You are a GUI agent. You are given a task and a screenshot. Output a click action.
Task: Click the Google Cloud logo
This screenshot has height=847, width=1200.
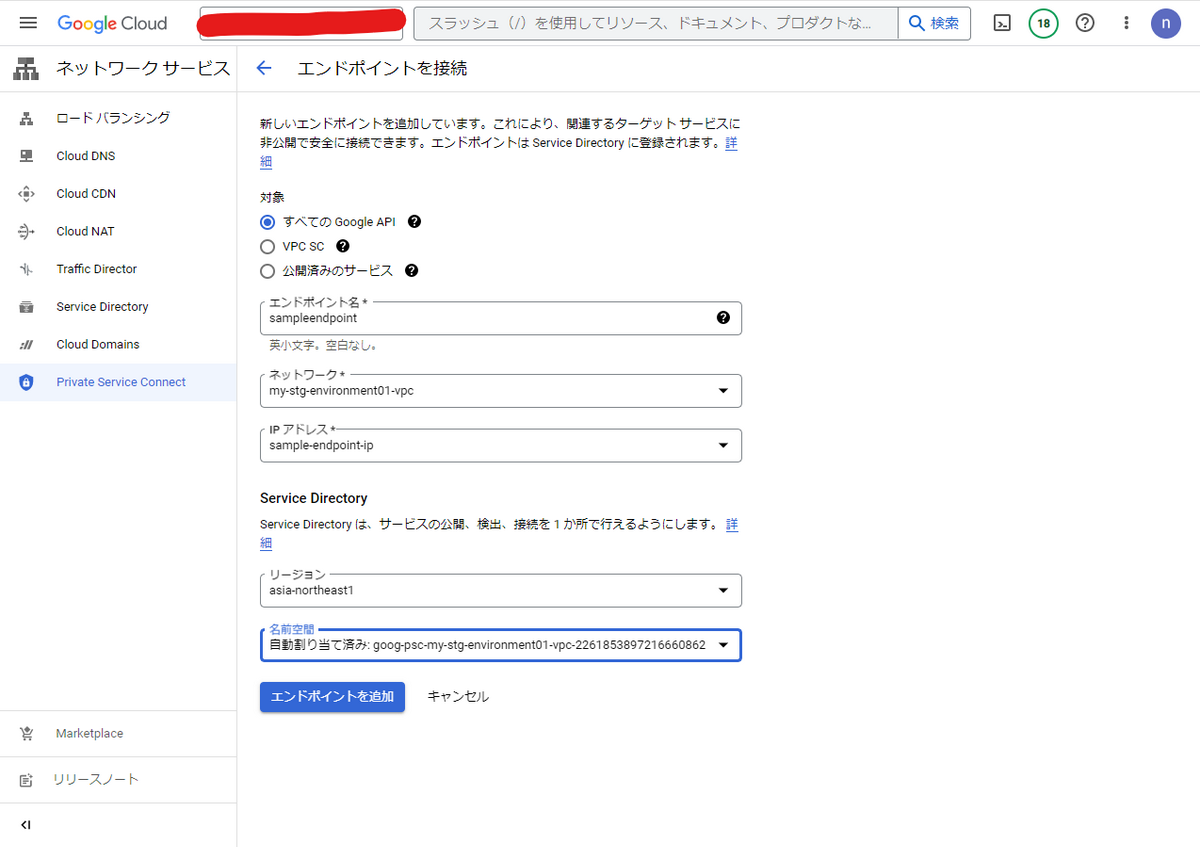pos(112,23)
